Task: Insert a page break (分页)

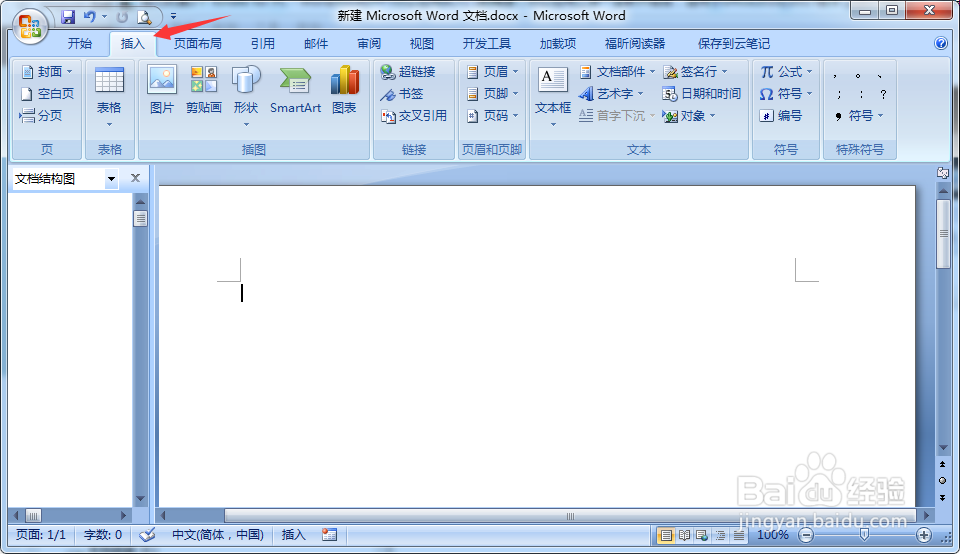Action: point(40,115)
